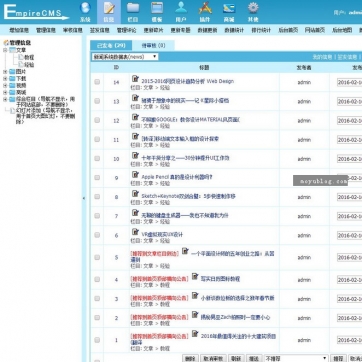Open the 不推荐 recommendation level dropdown
This screenshot has width=362, height=362.
(x=296, y=358)
